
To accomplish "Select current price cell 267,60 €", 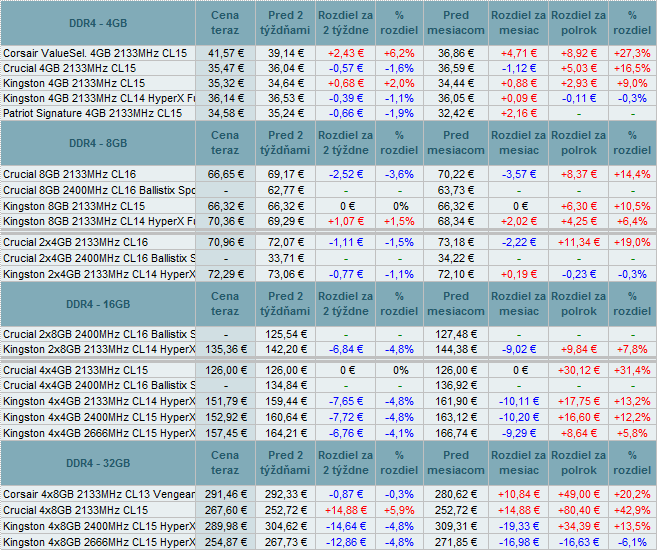I will pos(226,510).
